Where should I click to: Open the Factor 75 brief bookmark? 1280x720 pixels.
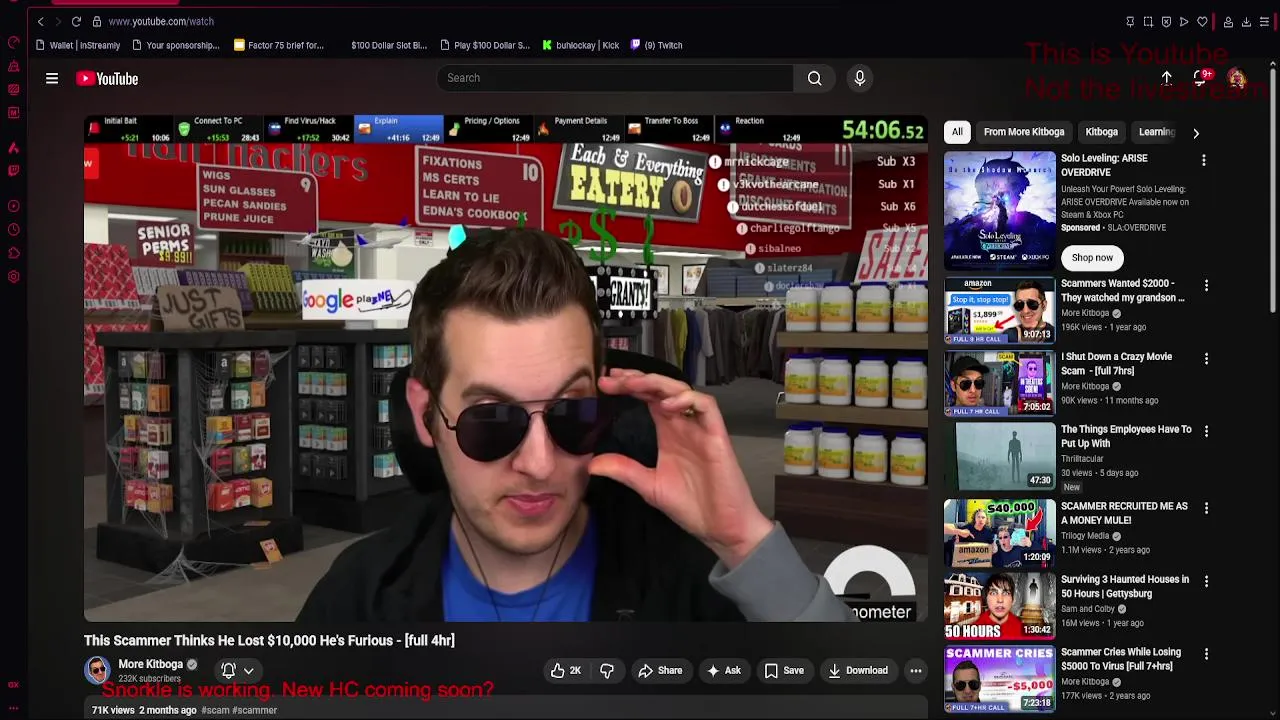(279, 45)
